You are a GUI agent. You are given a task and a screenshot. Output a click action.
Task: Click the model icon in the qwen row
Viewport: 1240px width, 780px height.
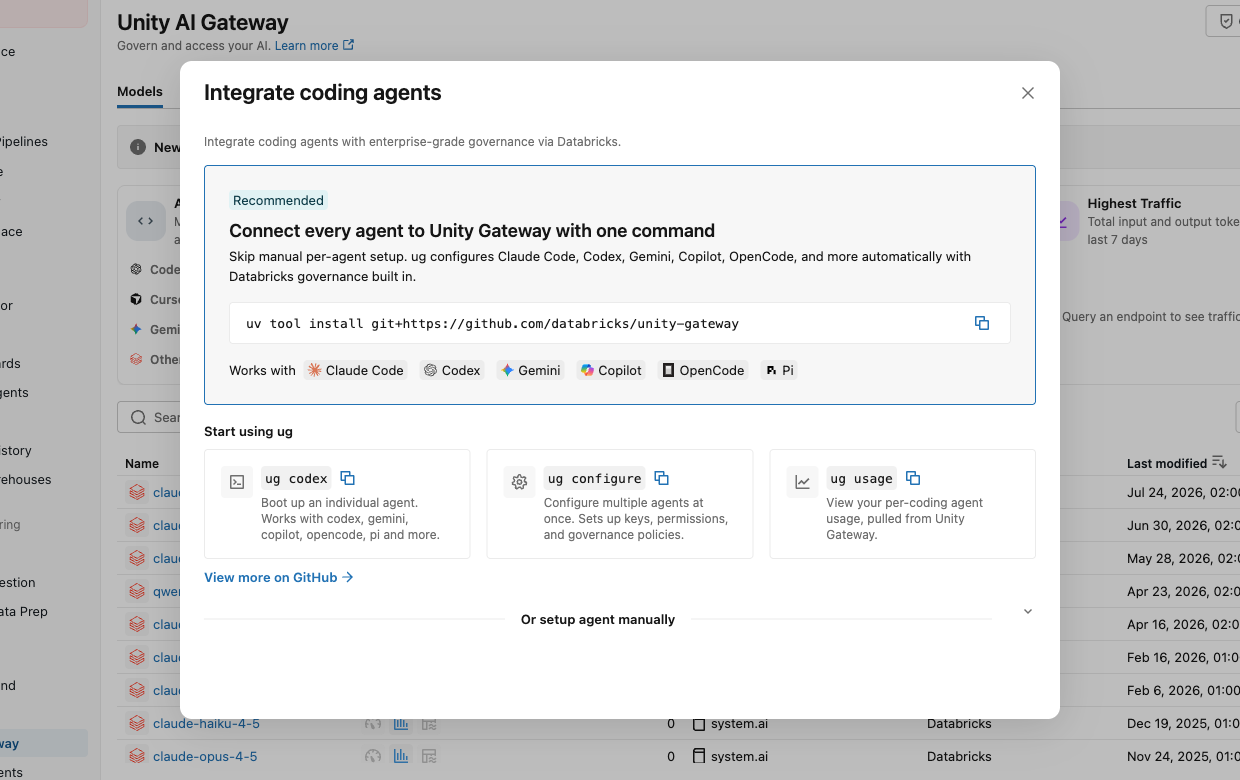coord(136,591)
